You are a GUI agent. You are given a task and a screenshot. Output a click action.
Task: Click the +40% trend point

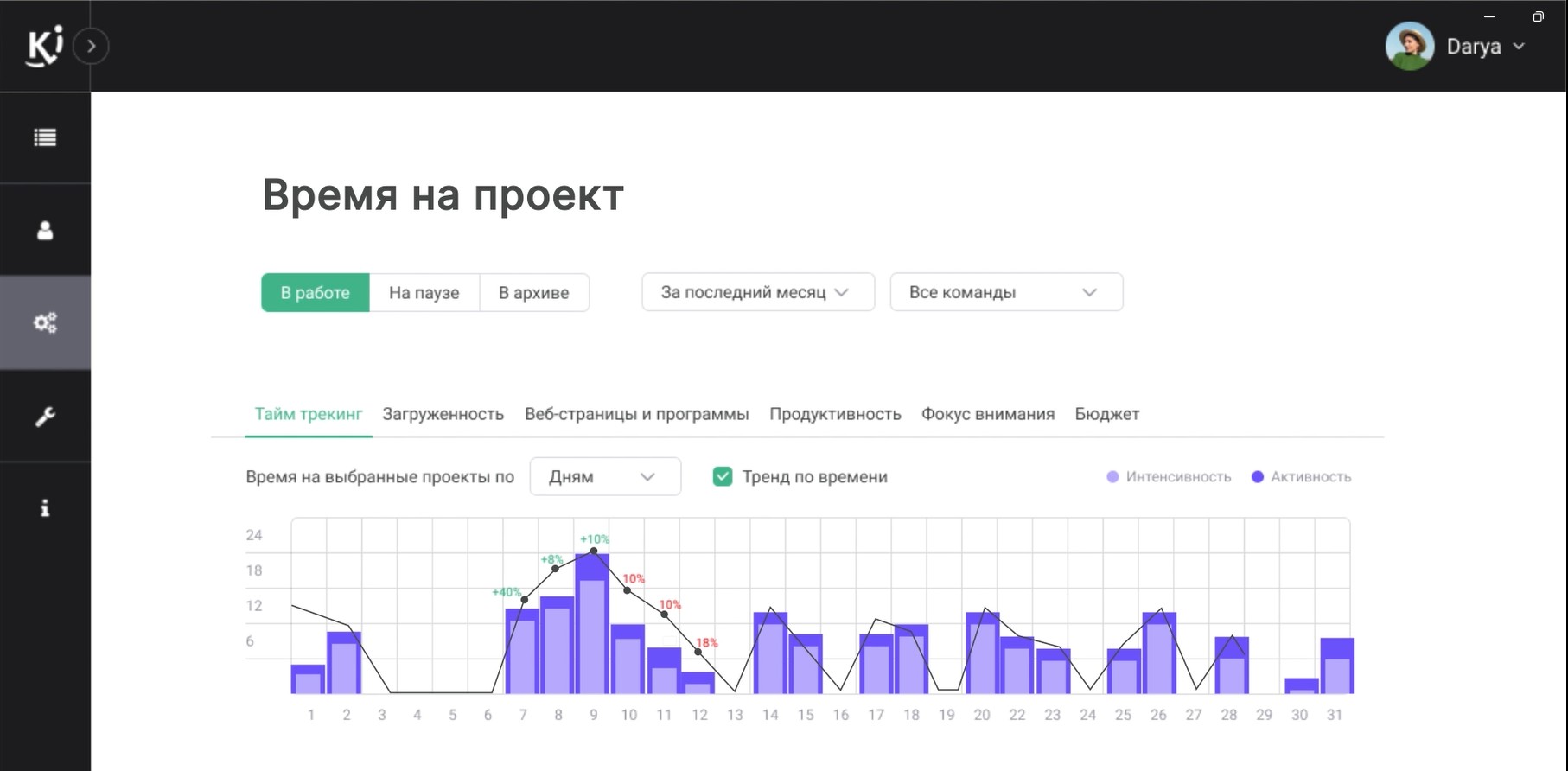pos(525,600)
